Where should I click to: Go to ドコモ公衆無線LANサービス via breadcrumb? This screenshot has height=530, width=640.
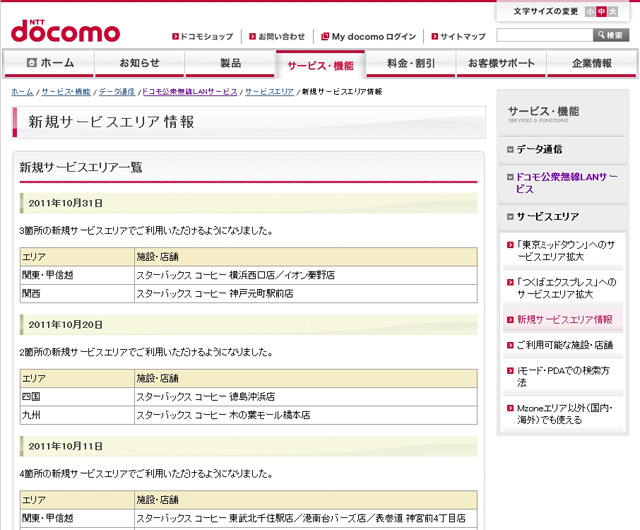(190, 92)
